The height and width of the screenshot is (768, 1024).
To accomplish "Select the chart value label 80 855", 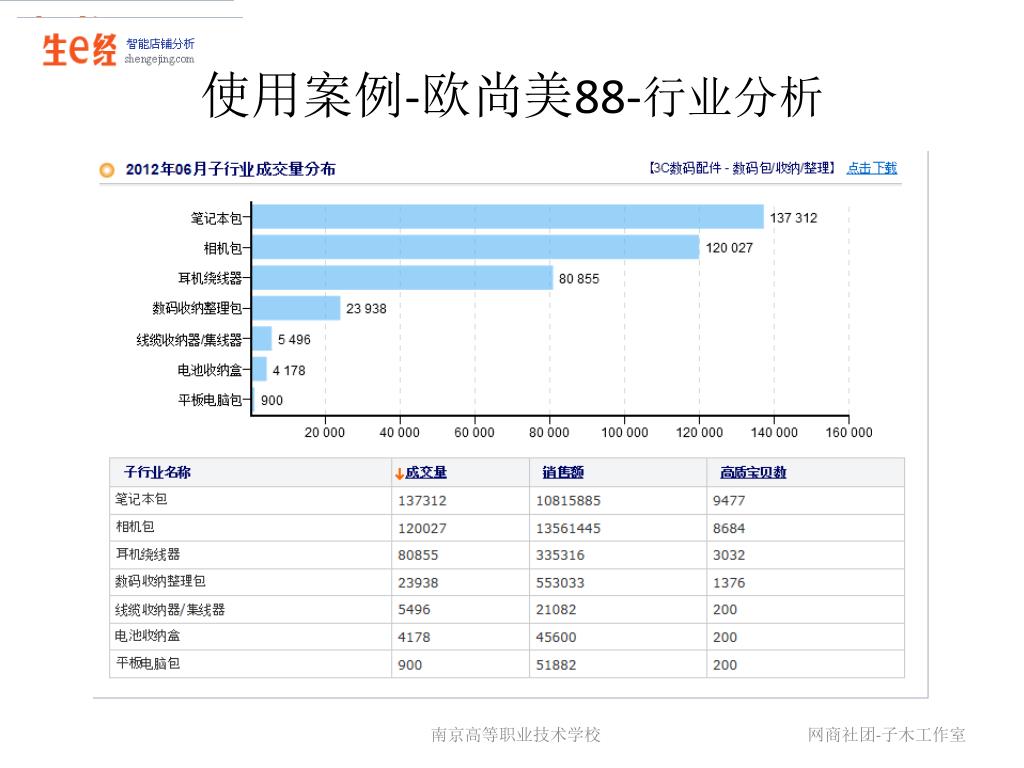I will click(579, 279).
